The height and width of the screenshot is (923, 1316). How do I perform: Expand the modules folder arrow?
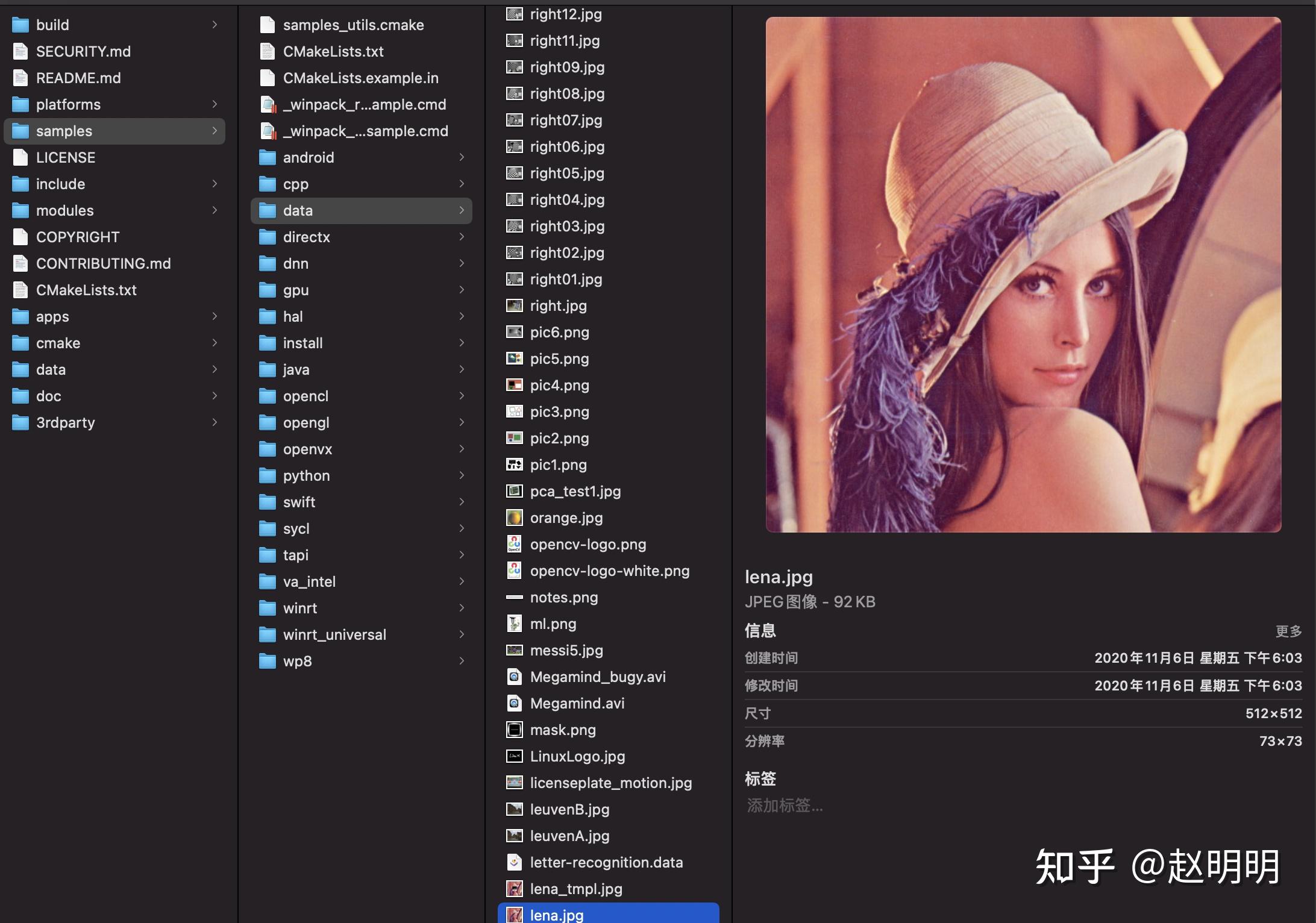coord(215,210)
